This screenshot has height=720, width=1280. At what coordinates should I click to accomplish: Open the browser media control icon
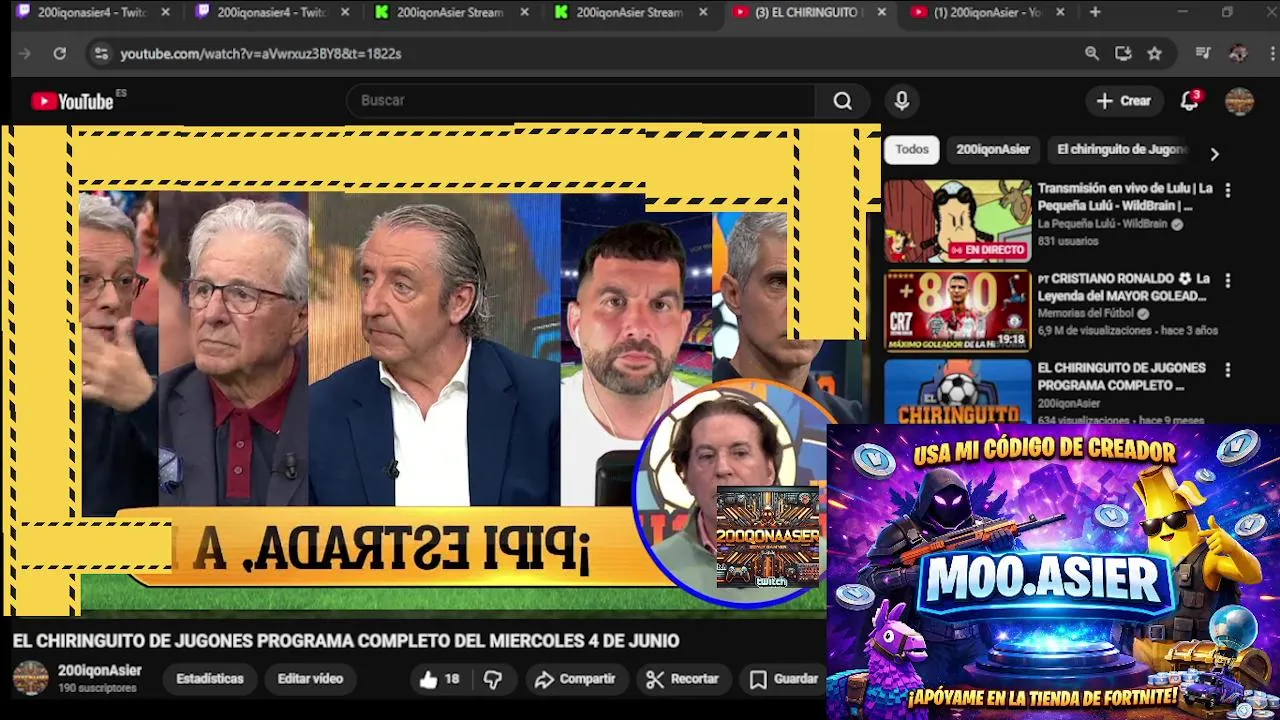1203,53
